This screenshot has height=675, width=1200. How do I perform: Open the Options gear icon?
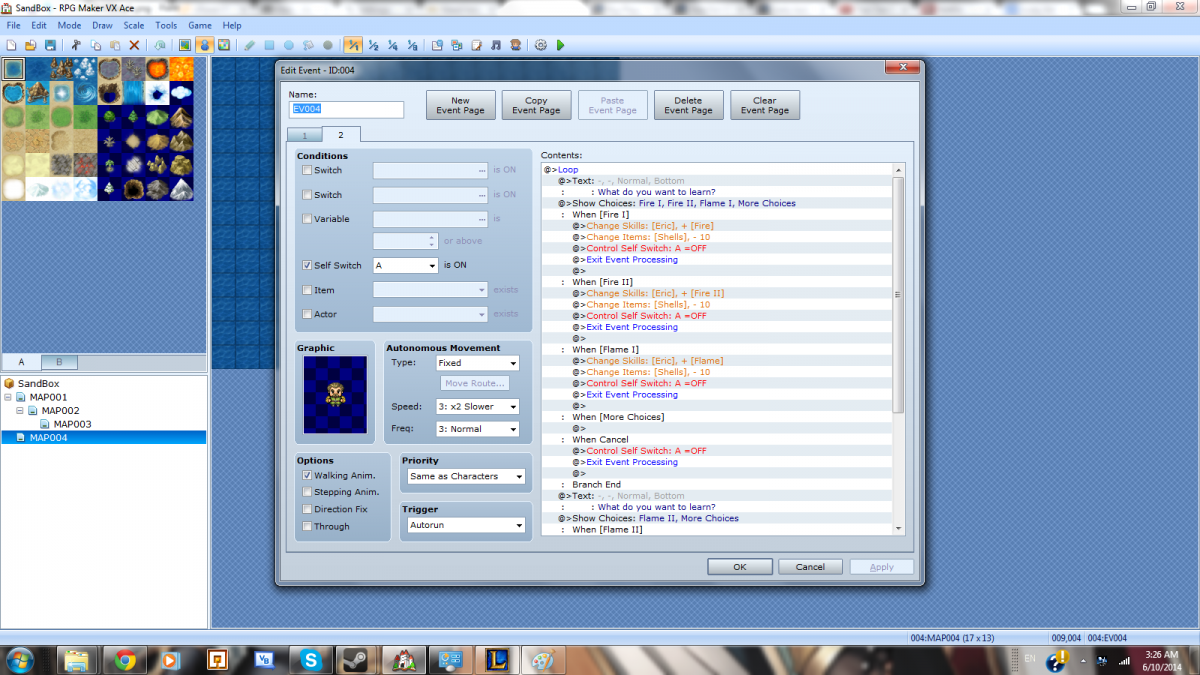click(x=541, y=45)
